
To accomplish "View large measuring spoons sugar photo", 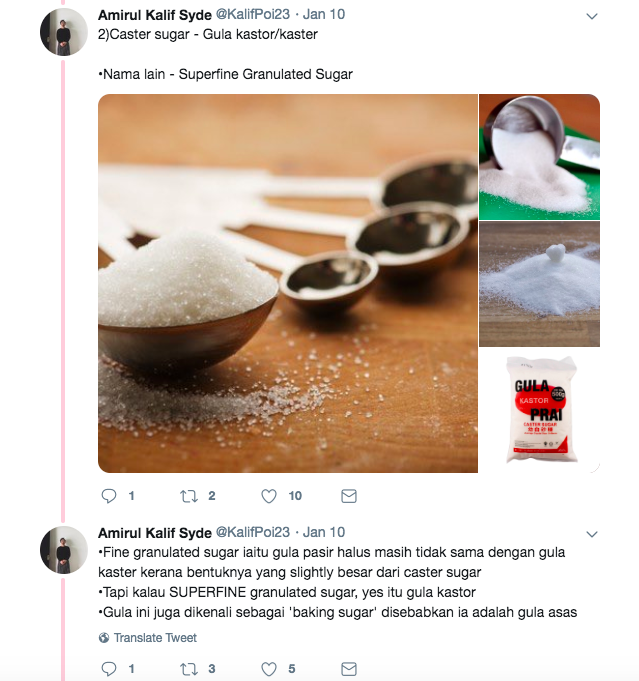I will tap(288, 283).
